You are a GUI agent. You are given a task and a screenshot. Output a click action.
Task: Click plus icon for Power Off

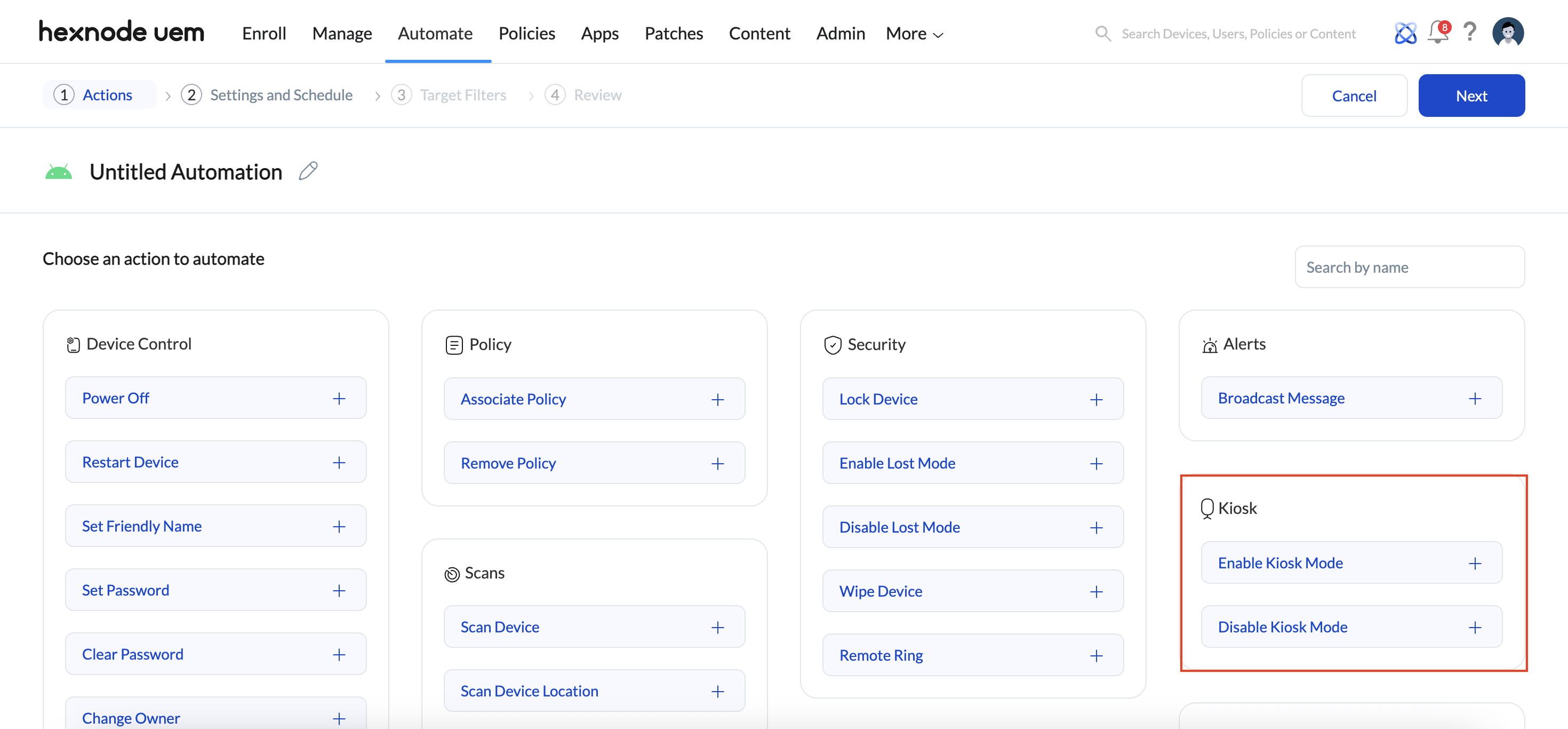[339, 398]
